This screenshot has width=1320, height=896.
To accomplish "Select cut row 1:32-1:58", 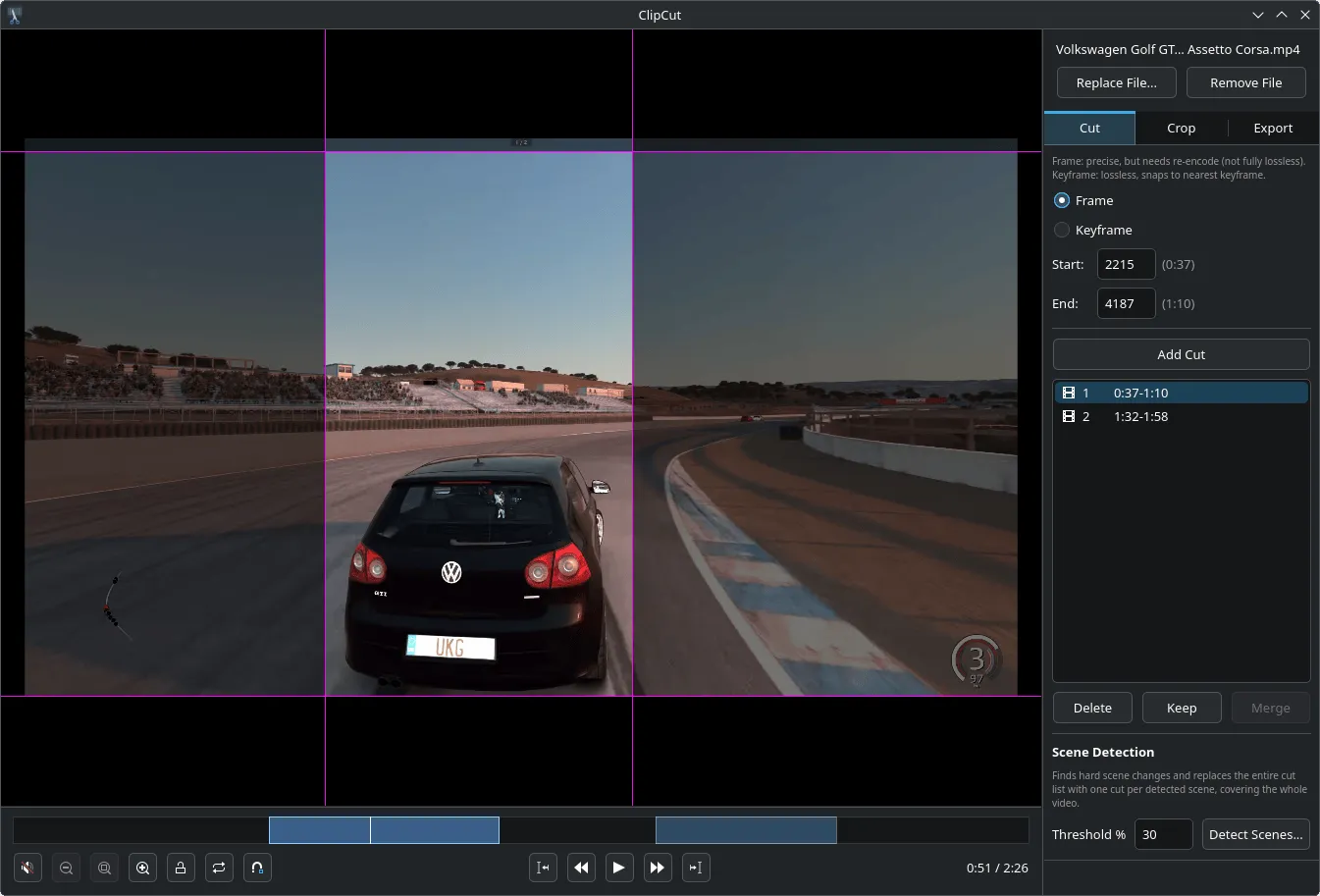I will (x=1181, y=416).
